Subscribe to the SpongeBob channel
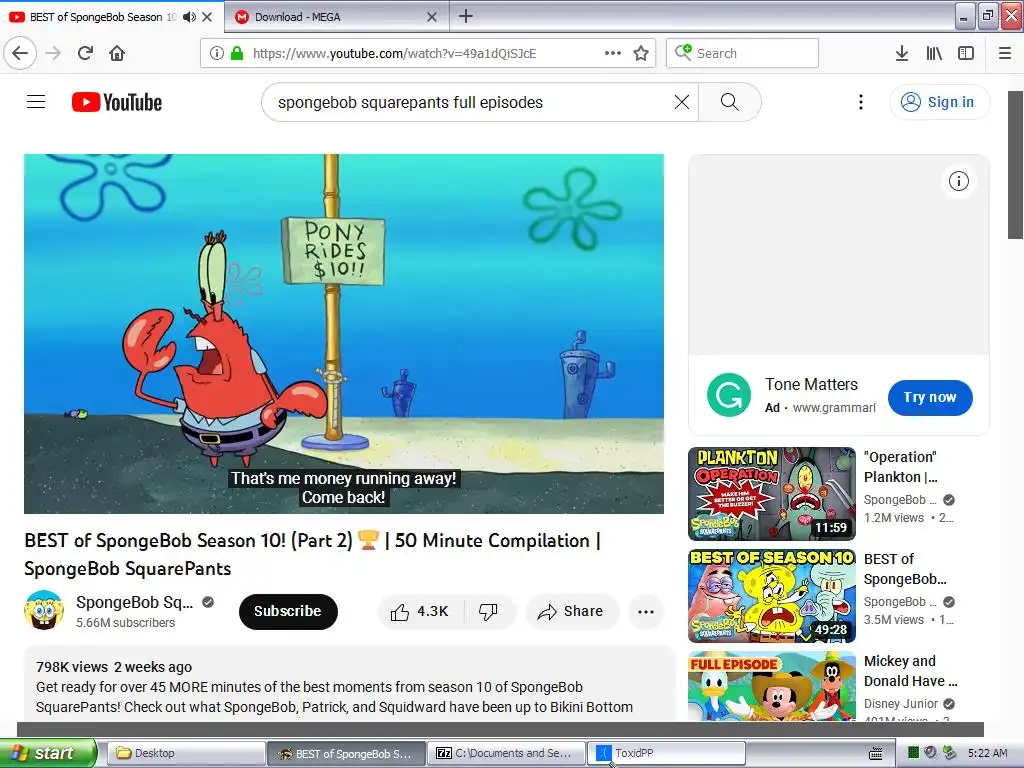Screen dimensions: 1024x768 pyautogui.click(x=288, y=611)
